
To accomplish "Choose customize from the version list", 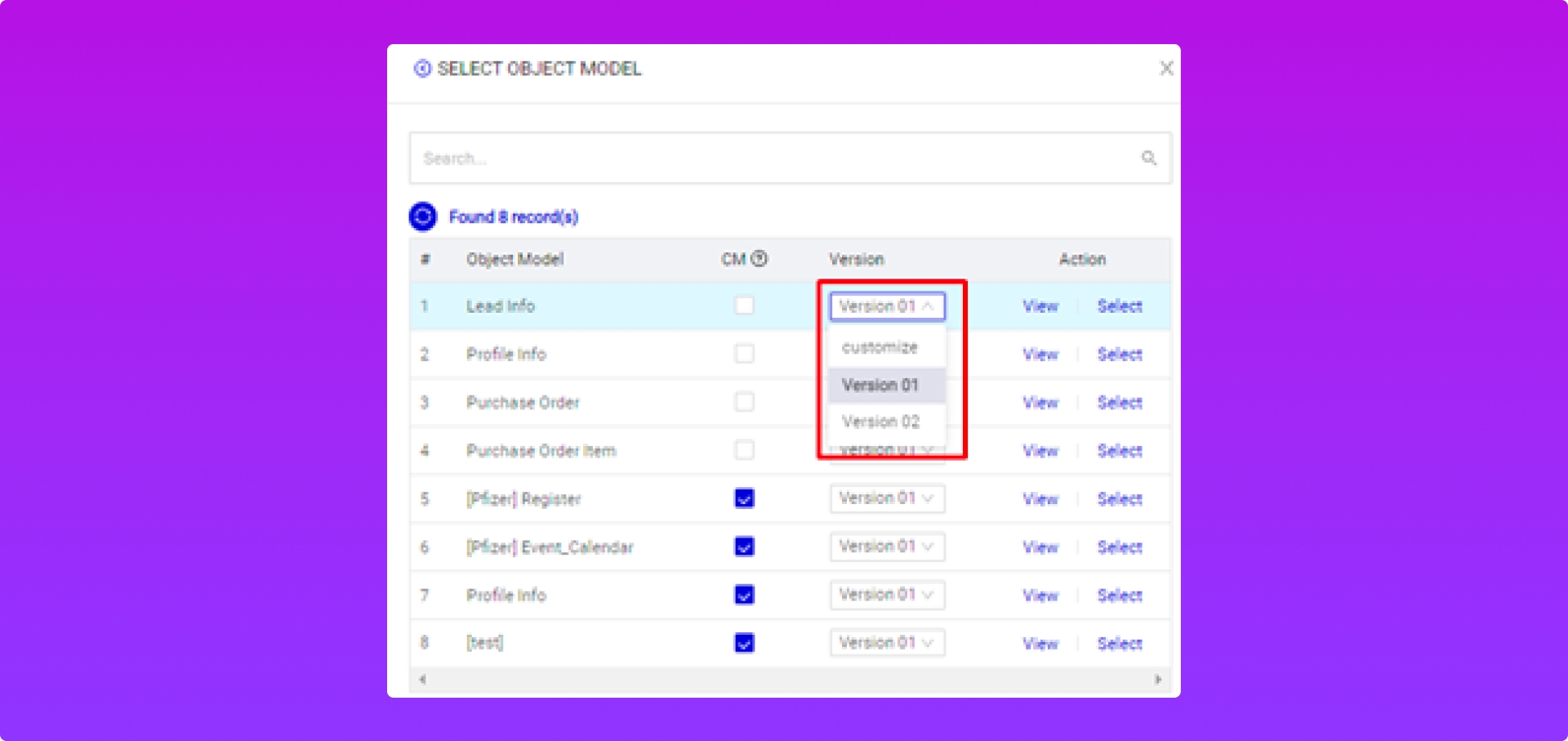I will pyautogui.click(x=880, y=347).
